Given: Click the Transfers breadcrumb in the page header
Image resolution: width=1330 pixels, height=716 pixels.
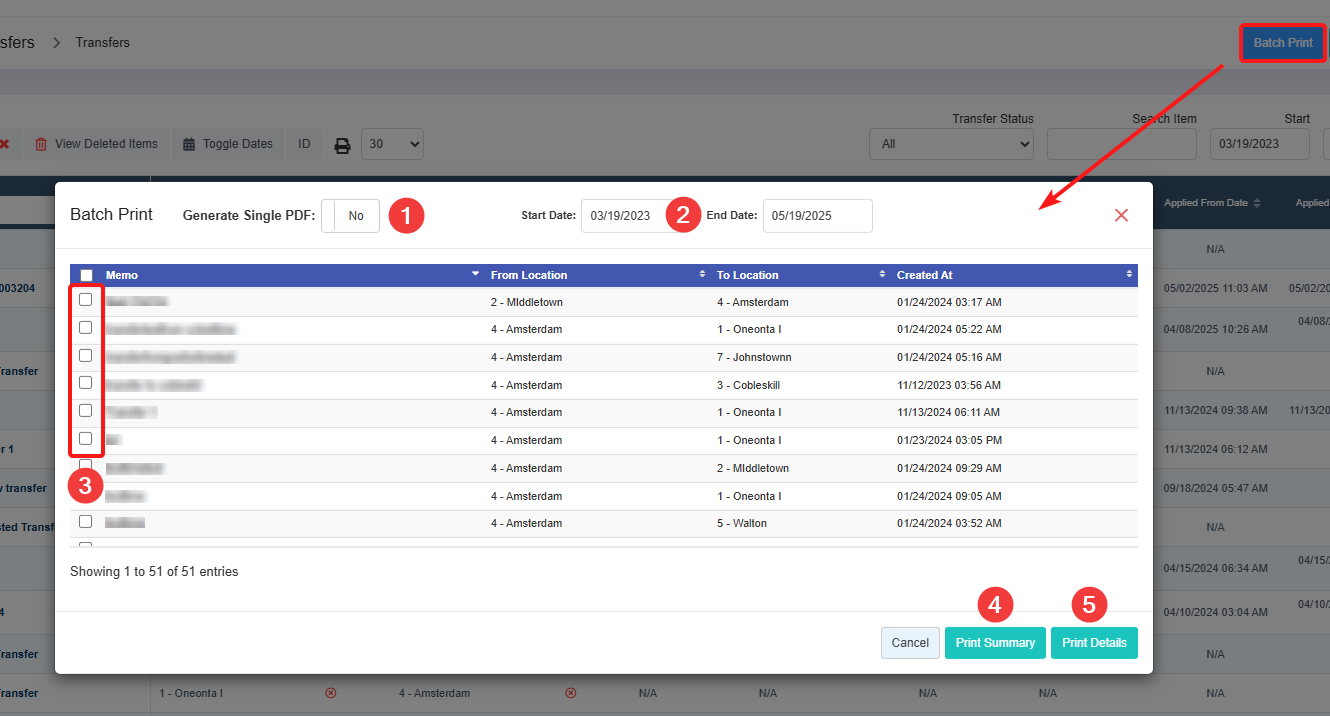Looking at the screenshot, I should coord(103,42).
